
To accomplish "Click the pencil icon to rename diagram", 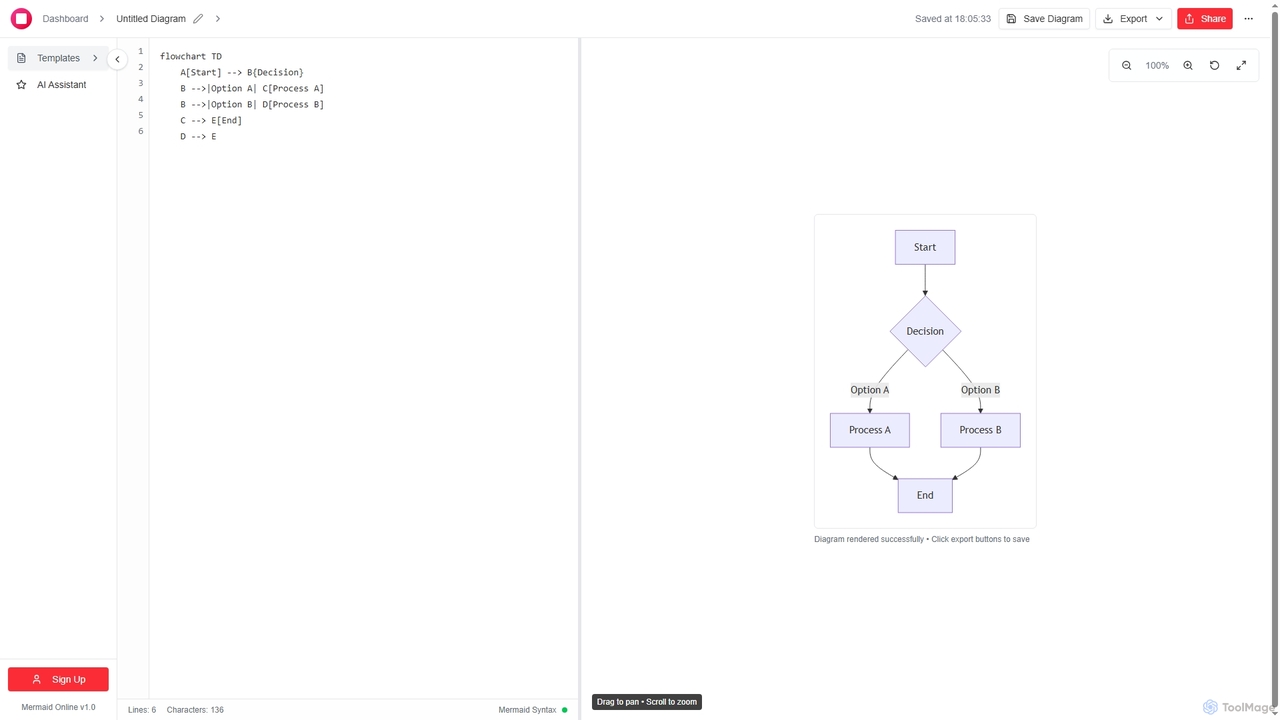I will point(198,19).
